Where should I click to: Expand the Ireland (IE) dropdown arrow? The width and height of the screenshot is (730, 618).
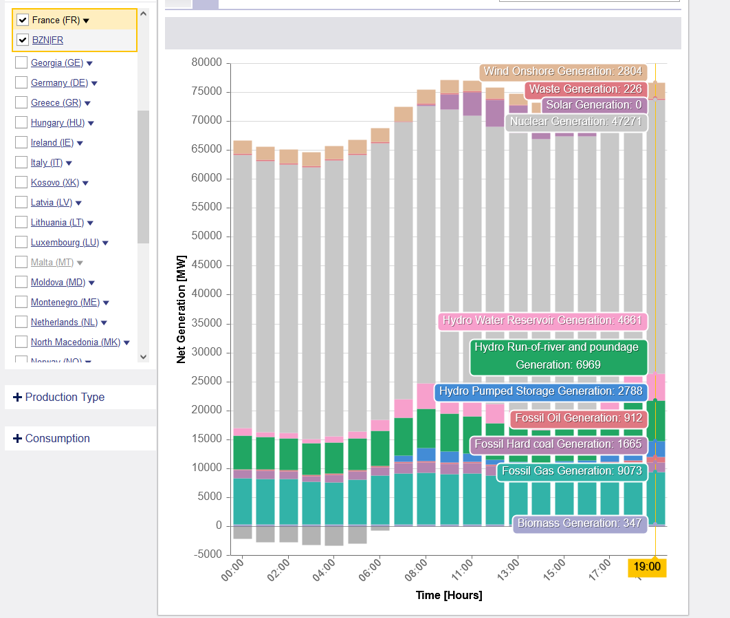point(80,143)
